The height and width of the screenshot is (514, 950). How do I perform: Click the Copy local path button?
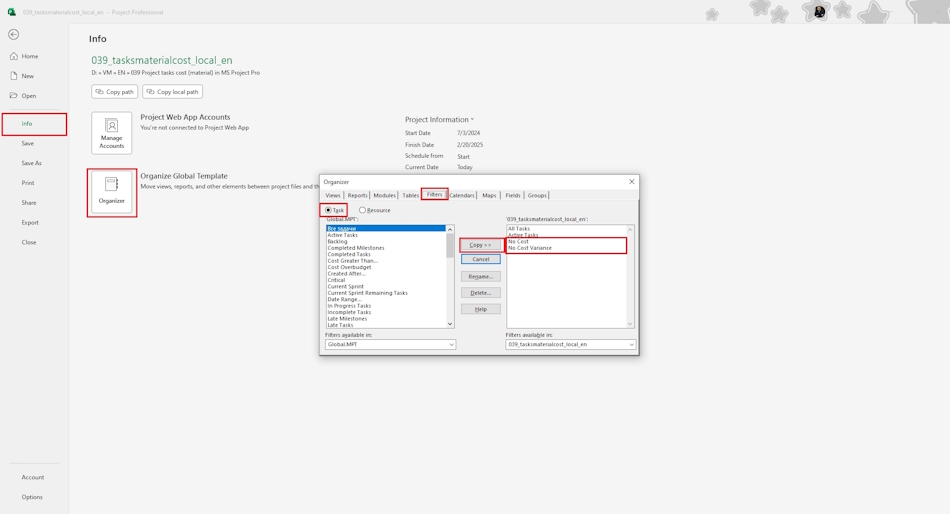(x=173, y=92)
